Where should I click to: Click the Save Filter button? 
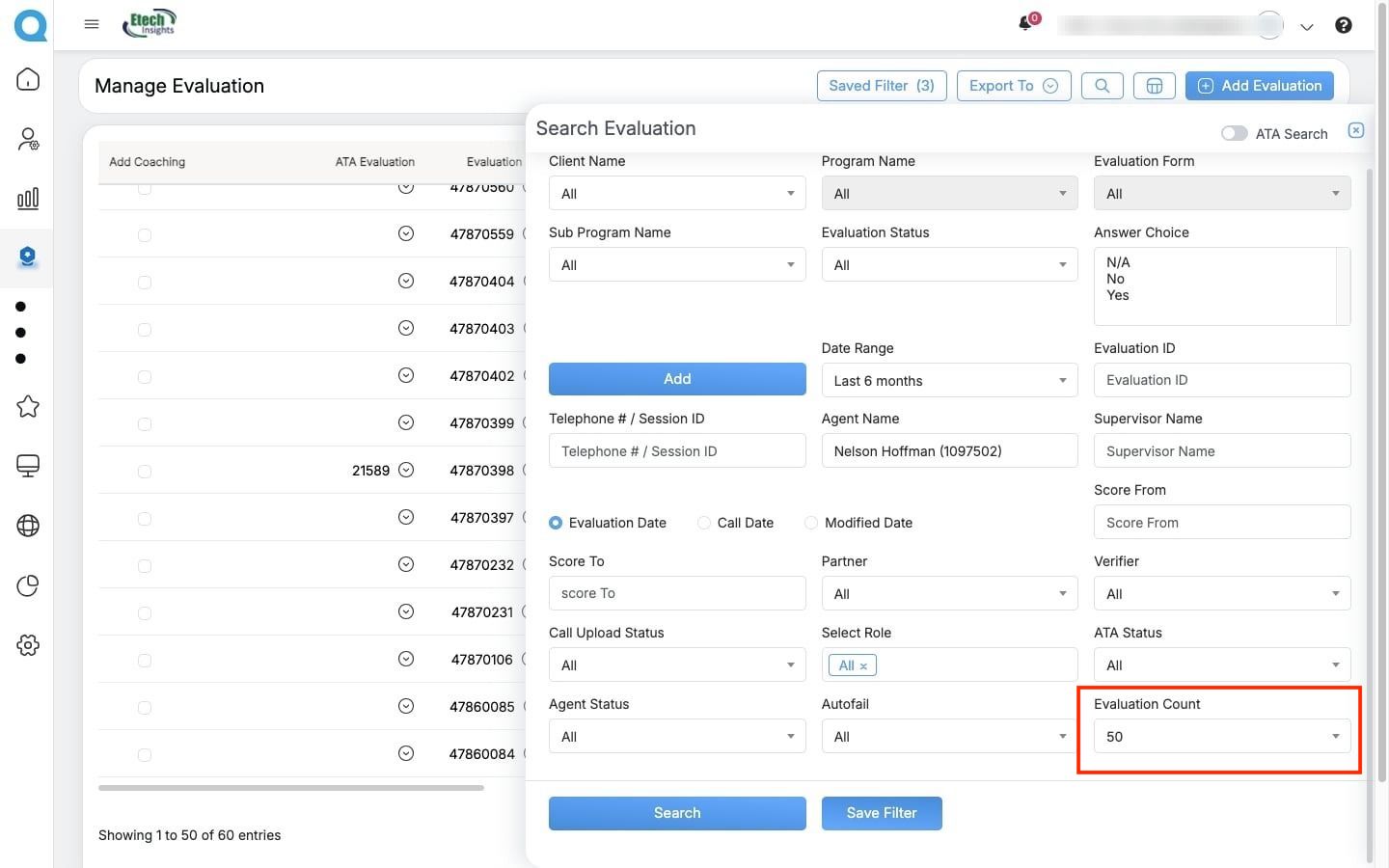881,813
